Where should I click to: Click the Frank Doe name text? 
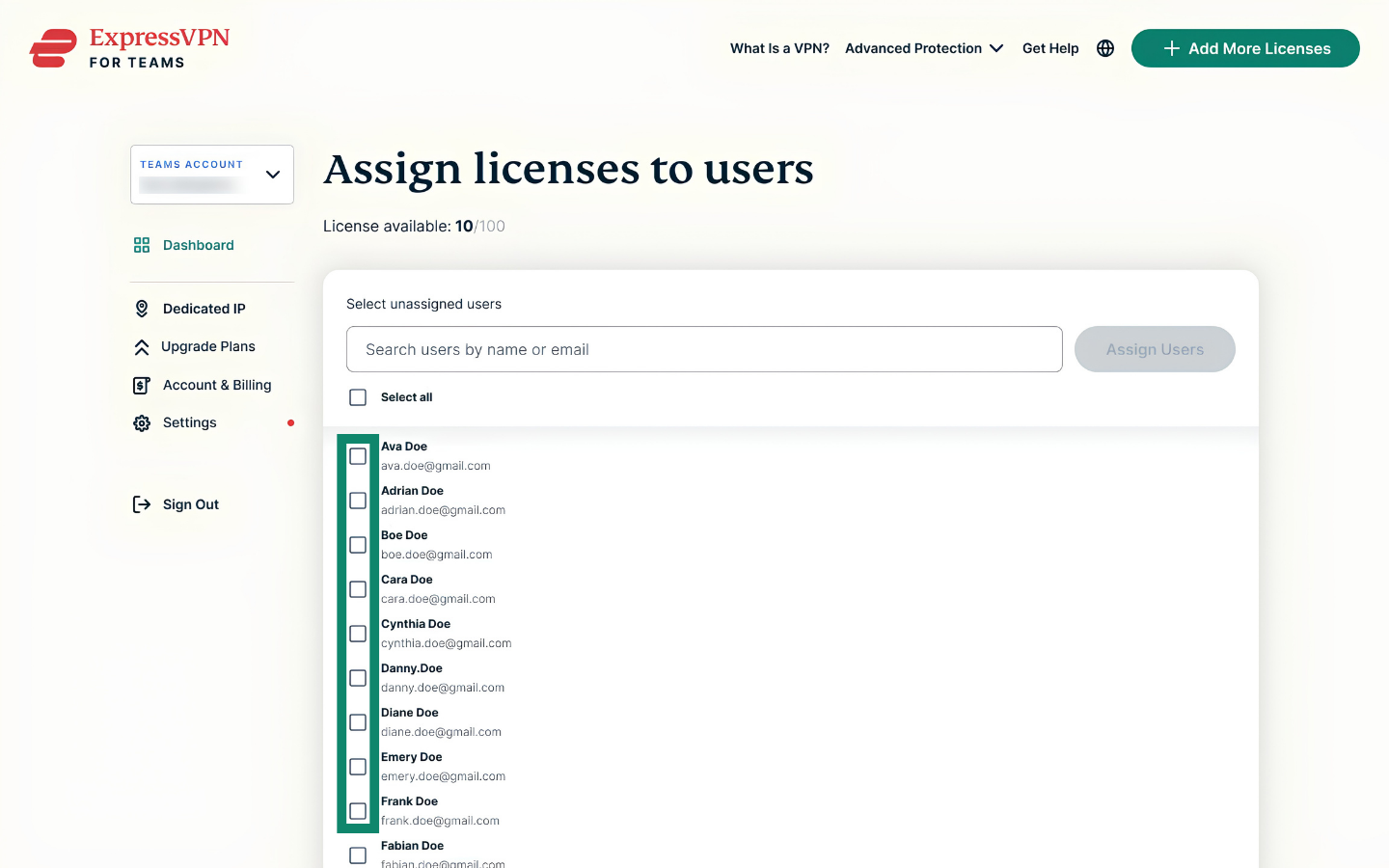[409, 801]
